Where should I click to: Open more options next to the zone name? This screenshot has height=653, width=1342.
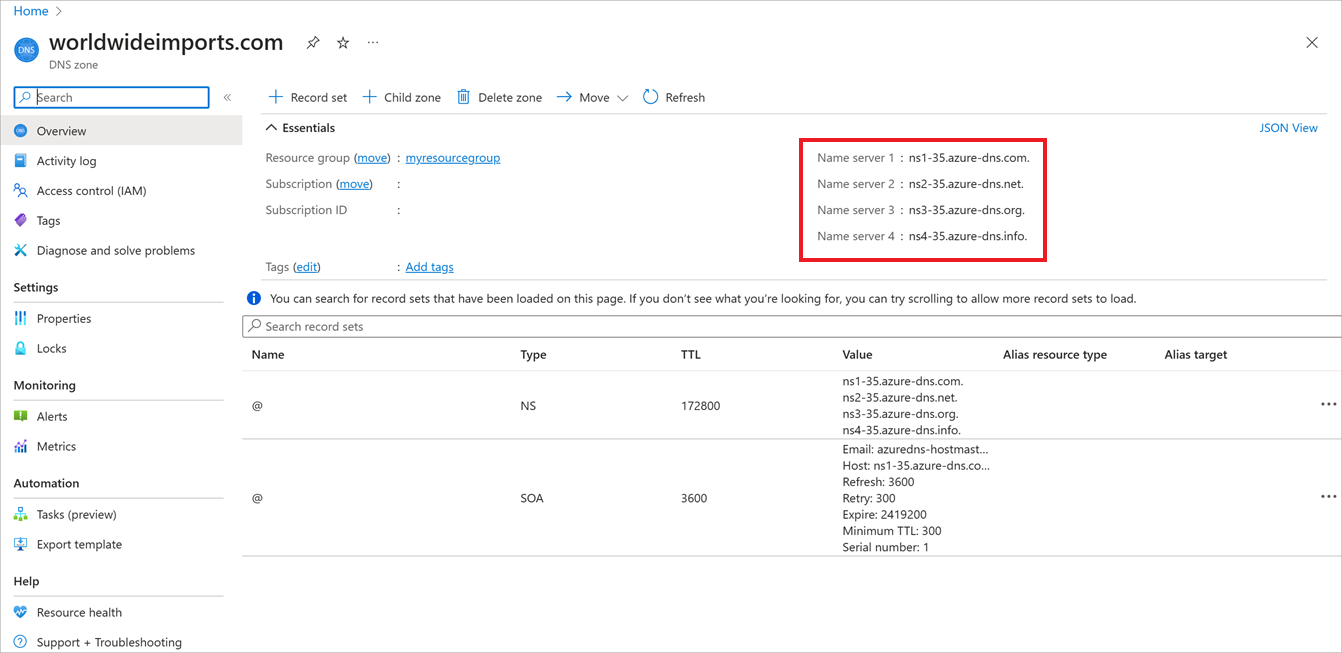pos(373,43)
